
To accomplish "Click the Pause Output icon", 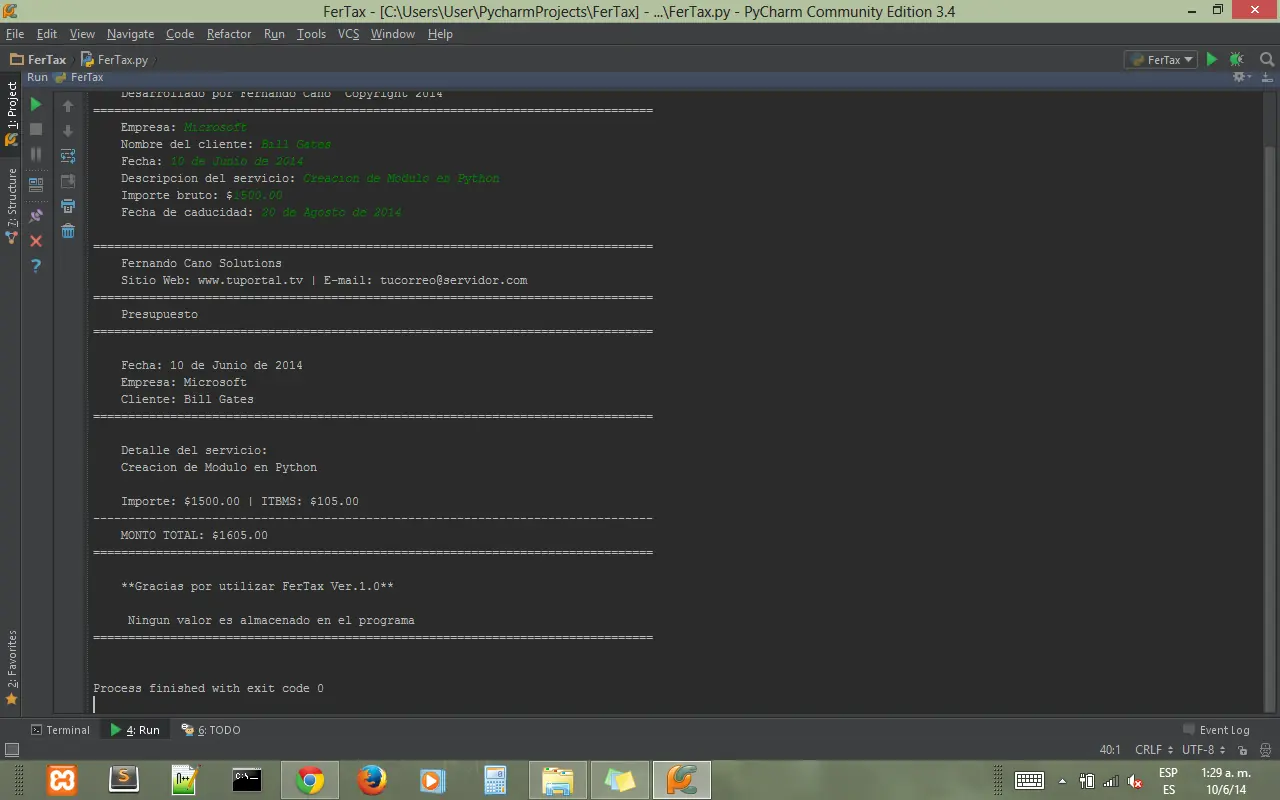I will (x=36, y=154).
